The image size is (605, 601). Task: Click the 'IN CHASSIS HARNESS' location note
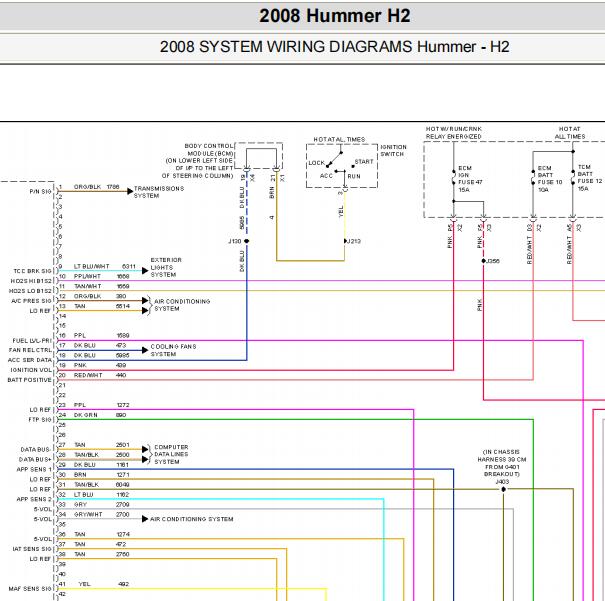click(502, 463)
